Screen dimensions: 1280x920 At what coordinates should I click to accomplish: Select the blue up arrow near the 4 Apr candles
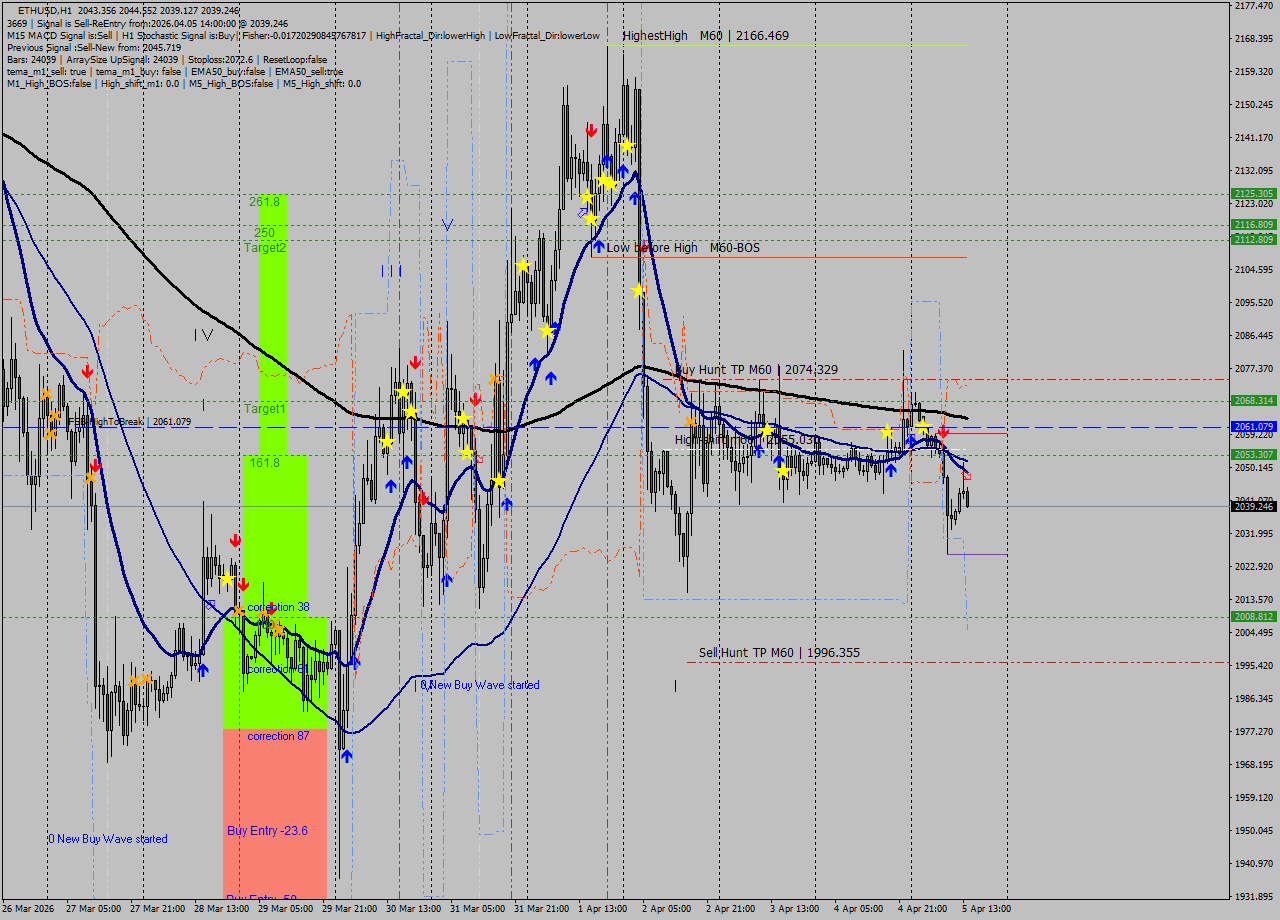click(890, 468)
